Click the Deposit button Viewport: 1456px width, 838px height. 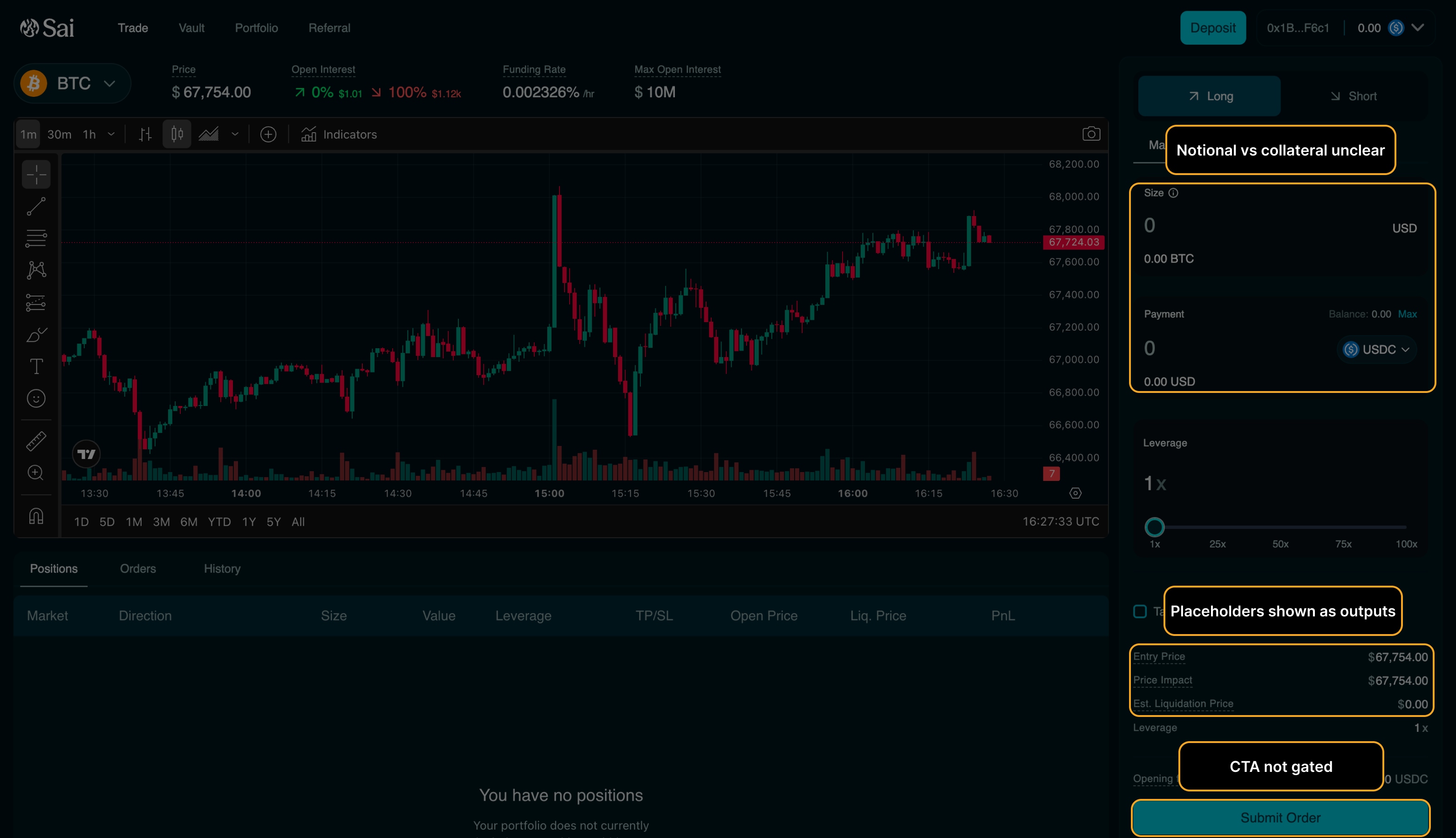tap(1212, 27)
